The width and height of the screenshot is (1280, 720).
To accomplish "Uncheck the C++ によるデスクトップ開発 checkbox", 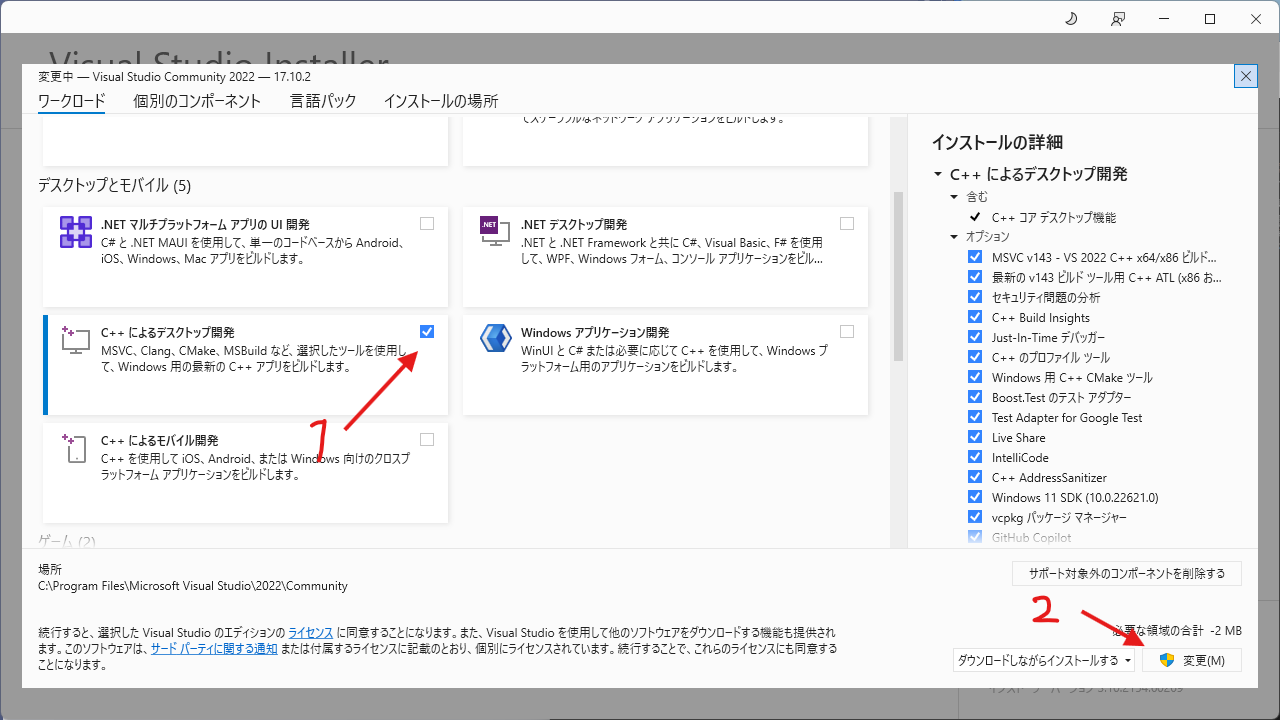I will pos(427,331).
